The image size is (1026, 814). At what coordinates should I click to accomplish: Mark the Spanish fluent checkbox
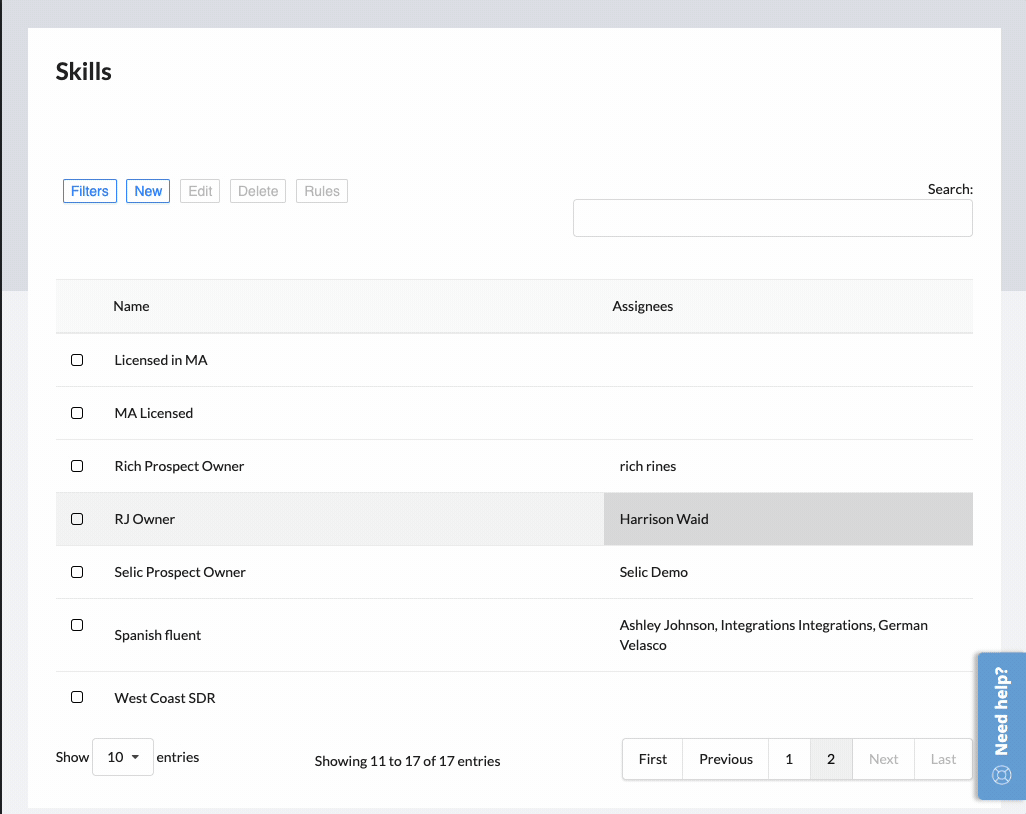click(x=77, y=625)
